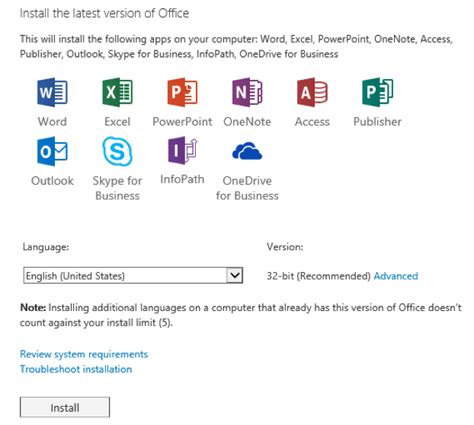Click the 'Version:' label
The width and height of the screenshot is (474, 425).
click(x=285, y=247)
